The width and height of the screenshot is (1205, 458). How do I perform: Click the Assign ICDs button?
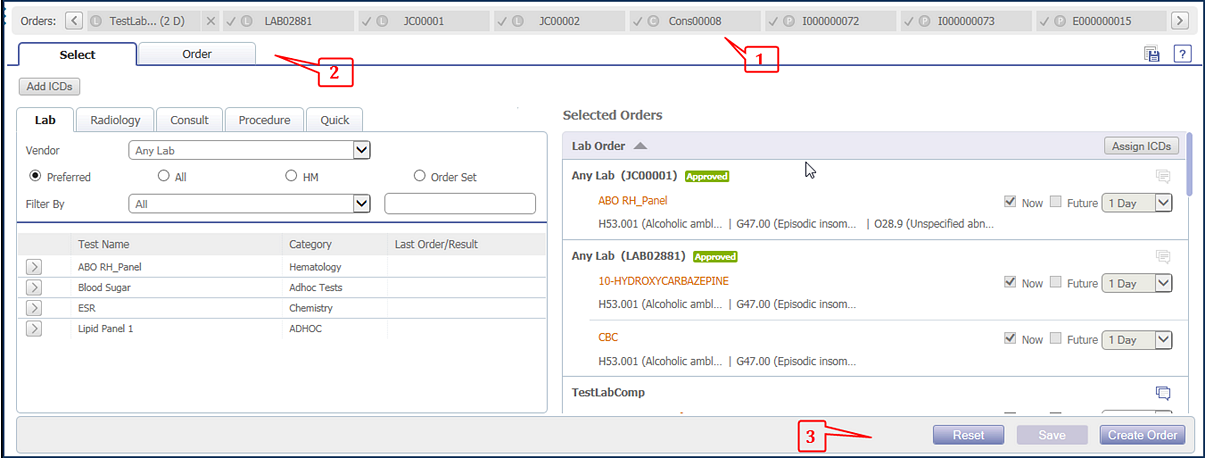pyautogui.click(x=1141, y=146)
